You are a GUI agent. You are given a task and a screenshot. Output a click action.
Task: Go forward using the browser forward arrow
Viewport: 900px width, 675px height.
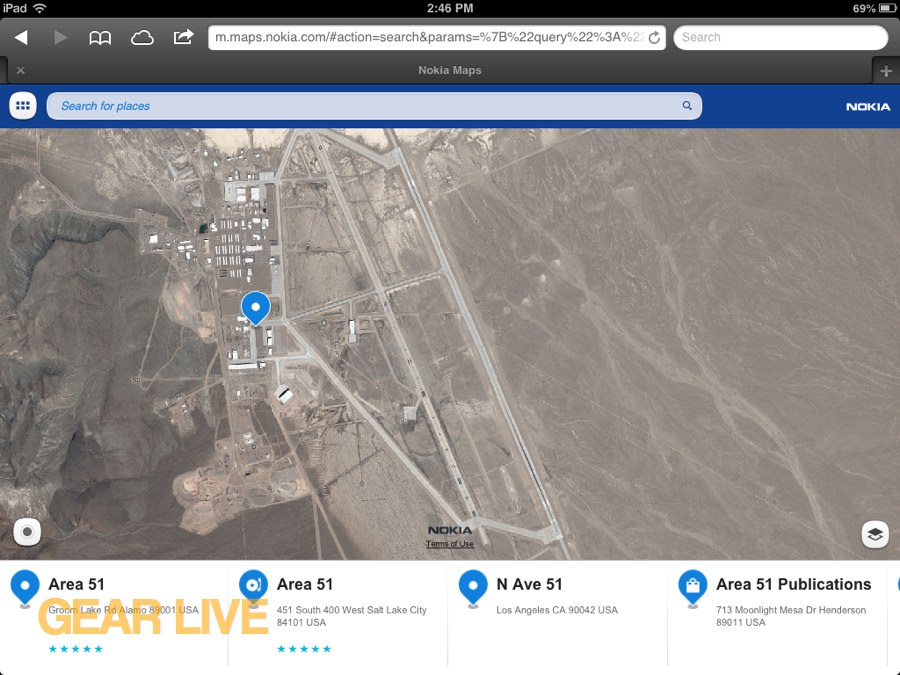(x=60, y=37)
